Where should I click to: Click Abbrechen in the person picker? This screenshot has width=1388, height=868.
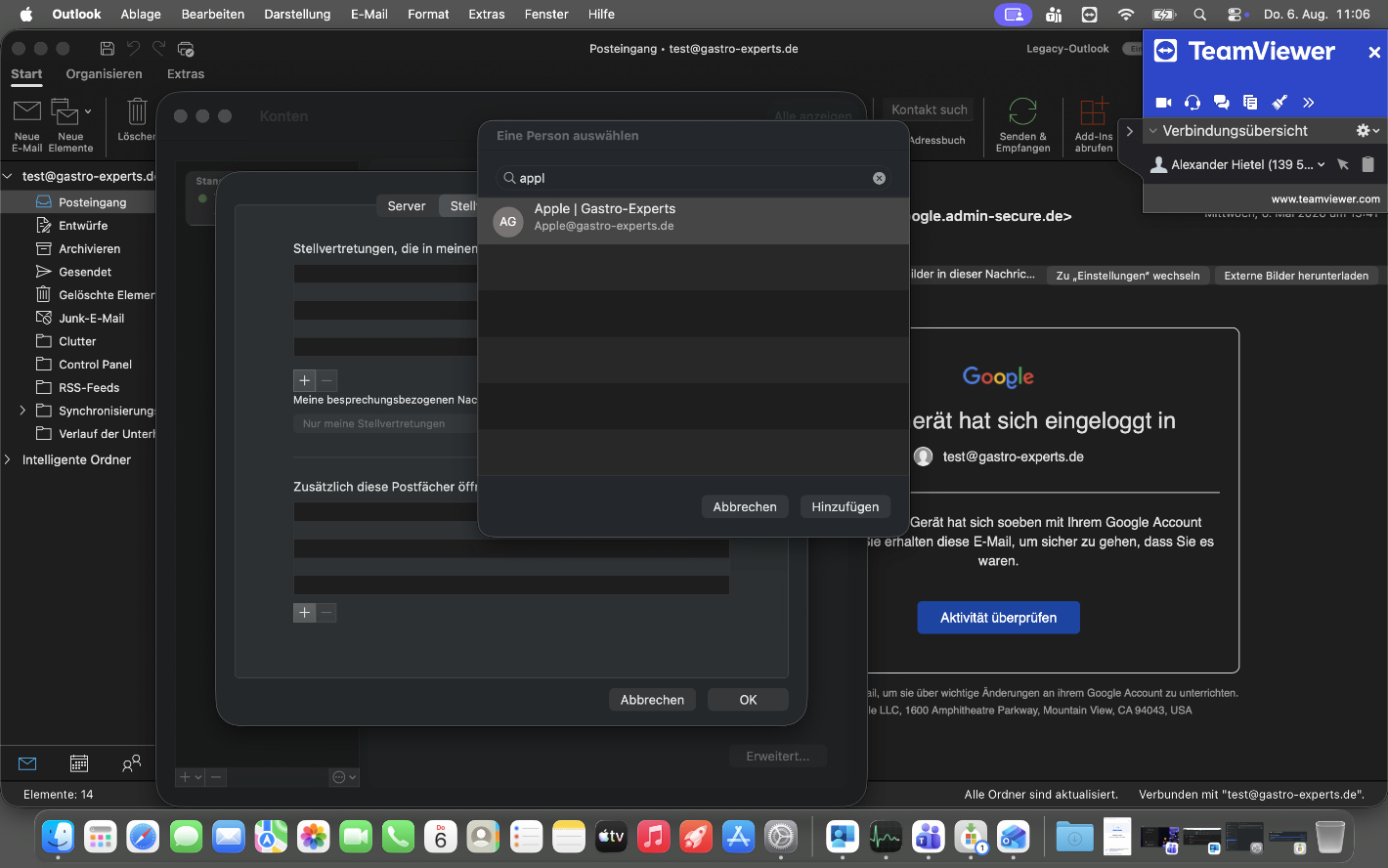(745, 506)
